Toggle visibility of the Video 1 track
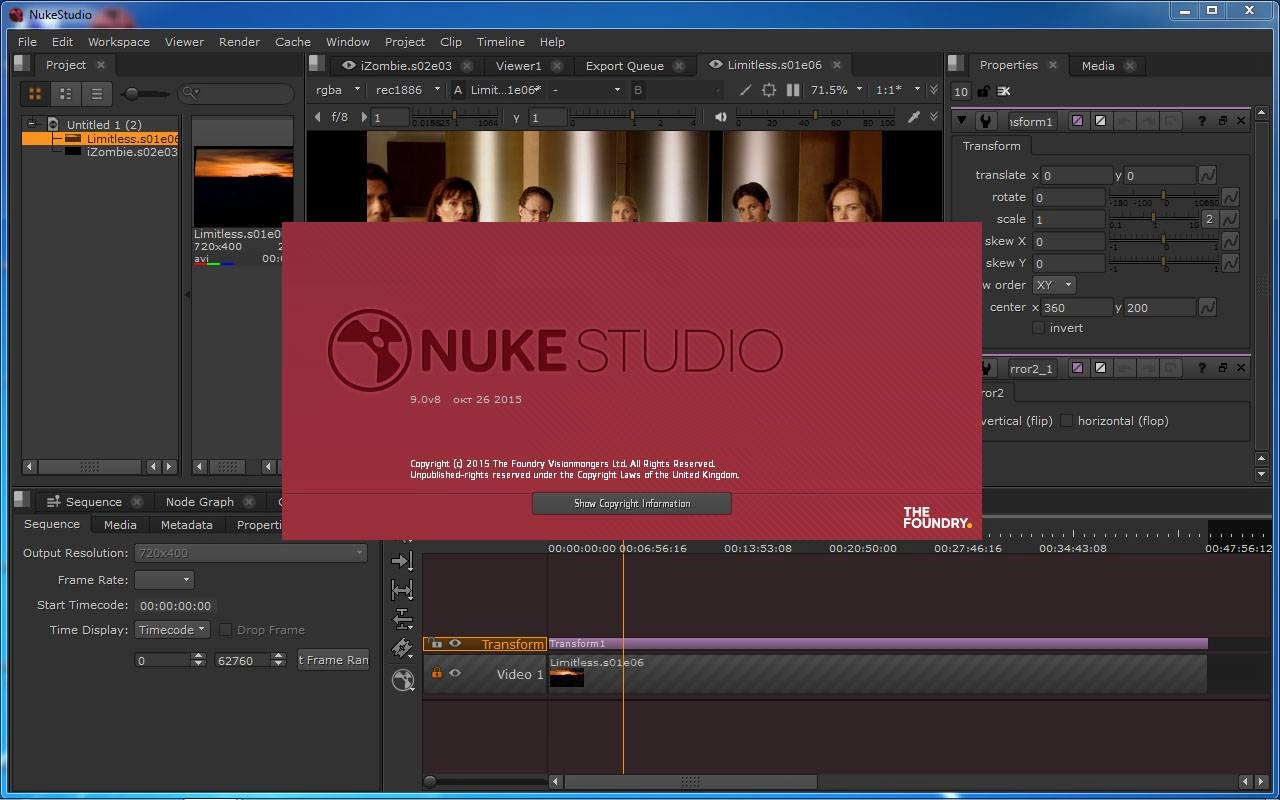The height and width of the screenshot is (800, 1280). pyautogui.click(x=455, y=674)
